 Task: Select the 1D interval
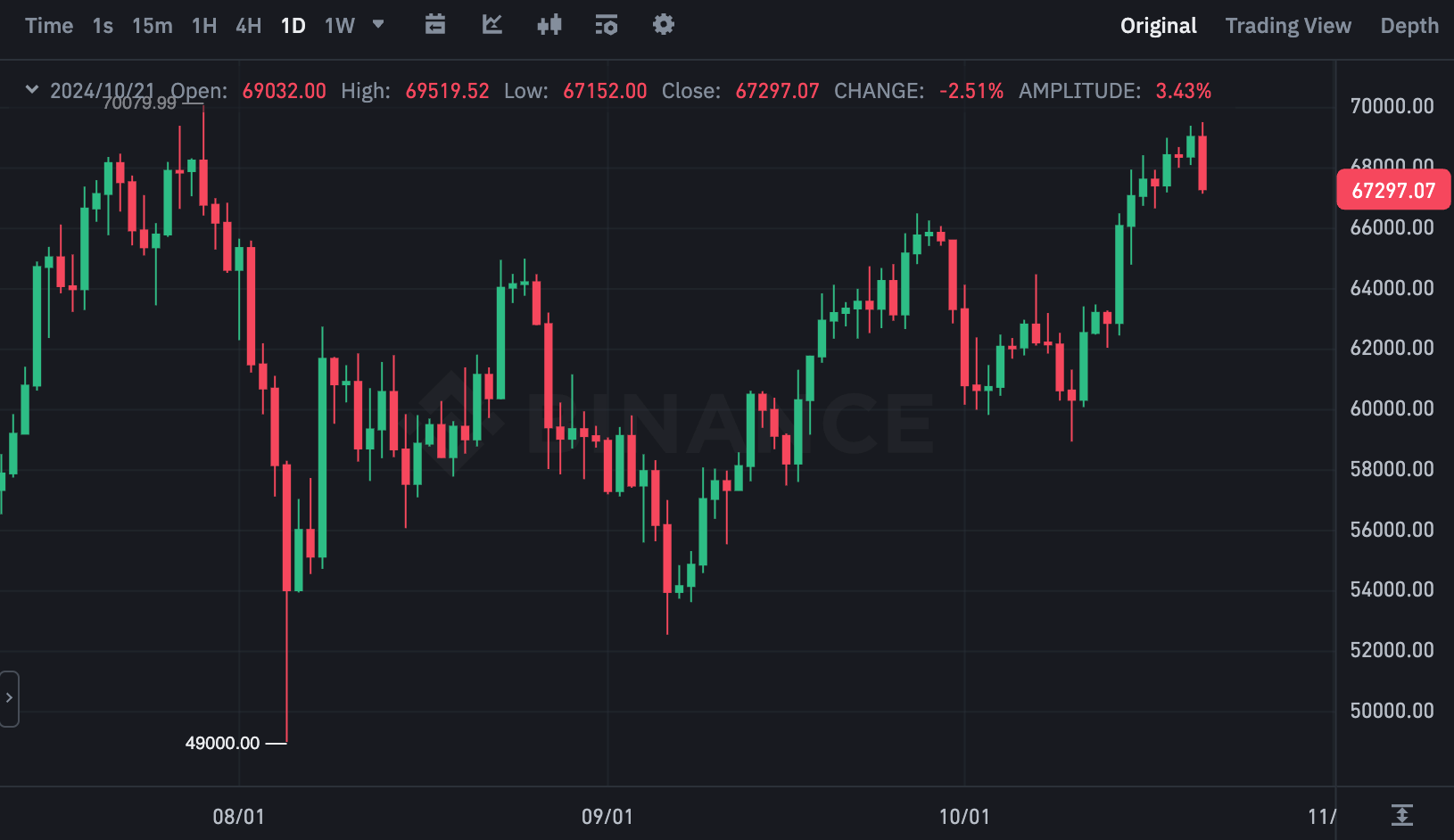(293, 26)
